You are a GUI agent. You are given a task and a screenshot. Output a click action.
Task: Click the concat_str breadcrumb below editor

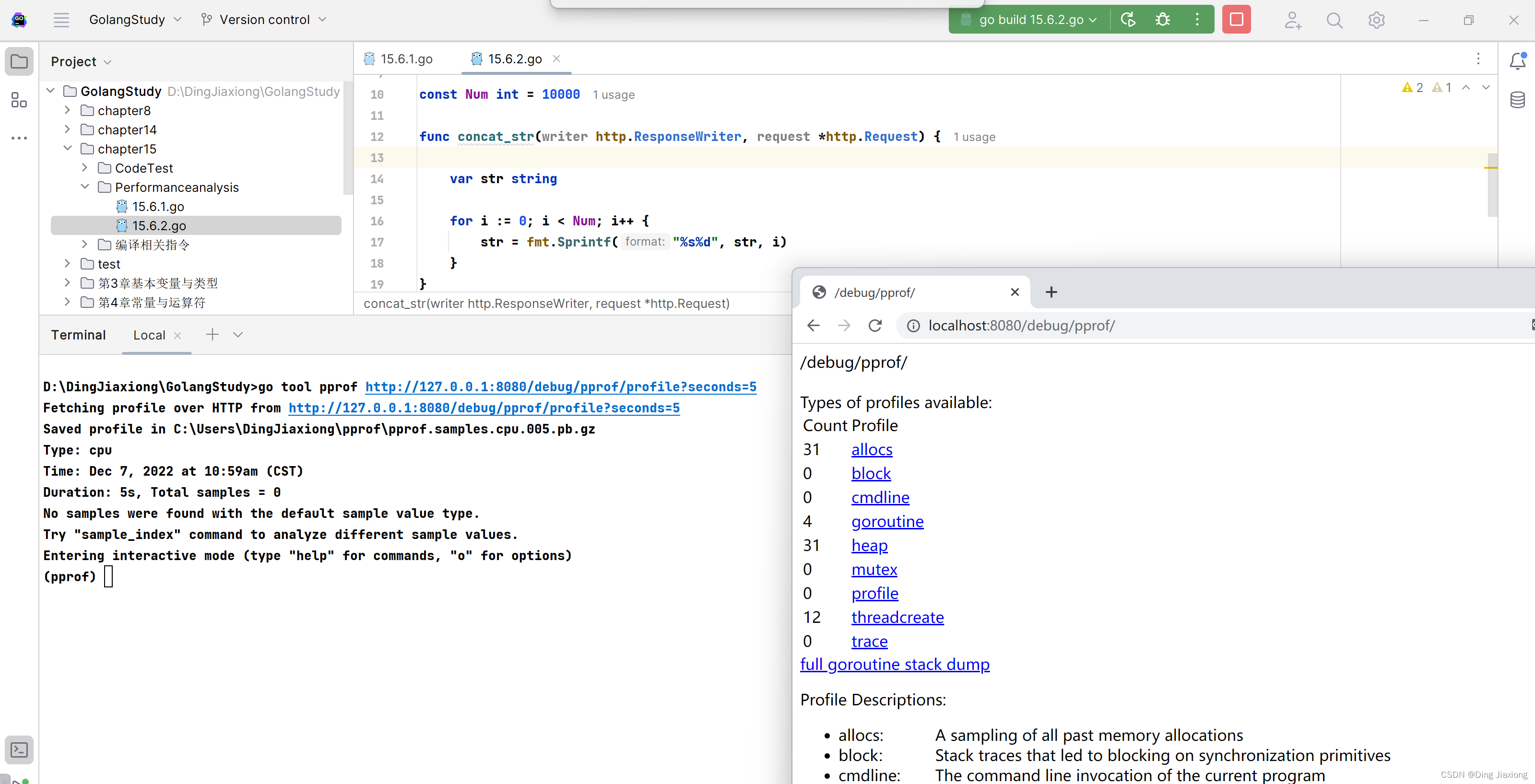pyautogui.click(x=546, y=303)
